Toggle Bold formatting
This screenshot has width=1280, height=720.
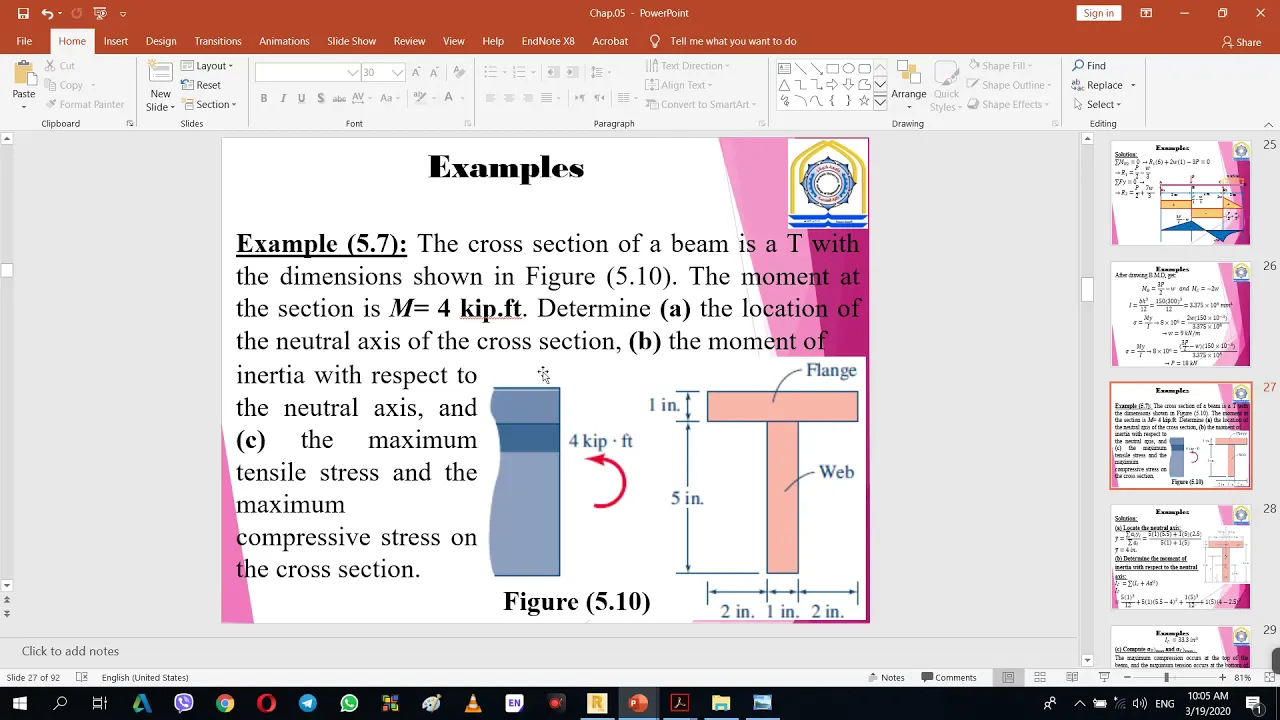pos(264,98)
